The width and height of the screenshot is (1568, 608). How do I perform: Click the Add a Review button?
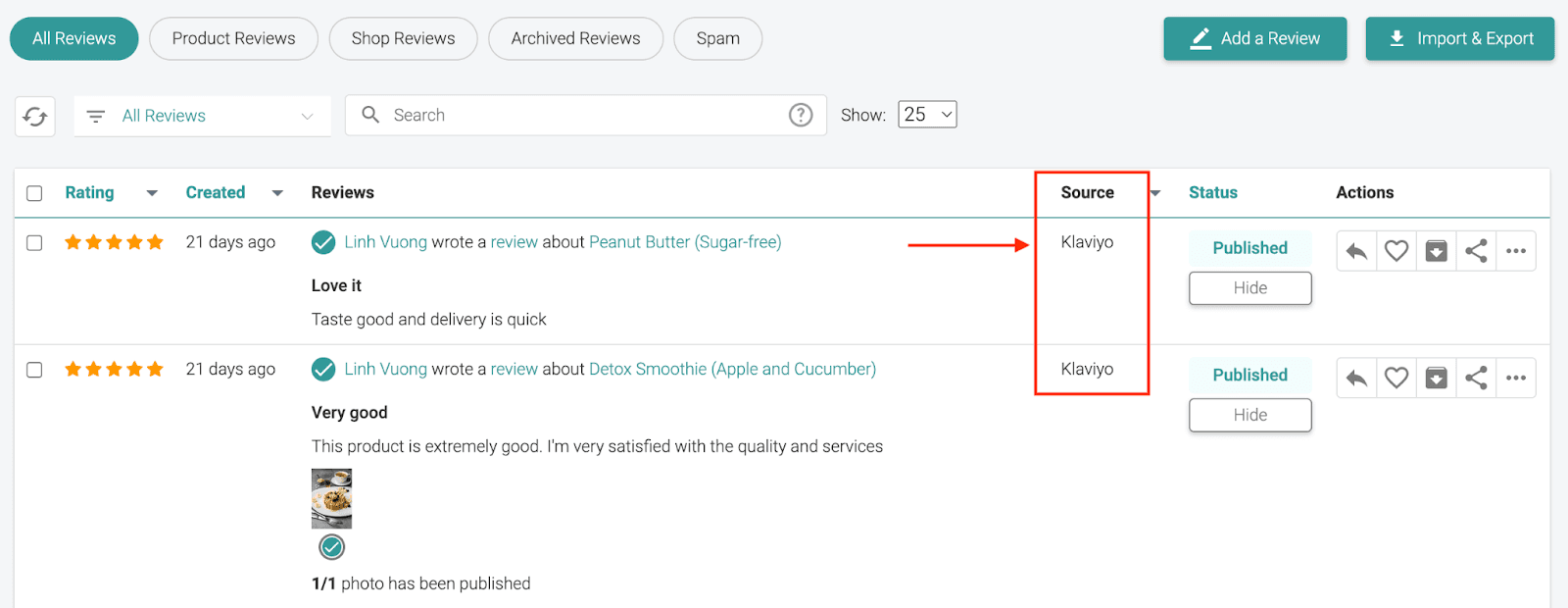coord(1254,39)
